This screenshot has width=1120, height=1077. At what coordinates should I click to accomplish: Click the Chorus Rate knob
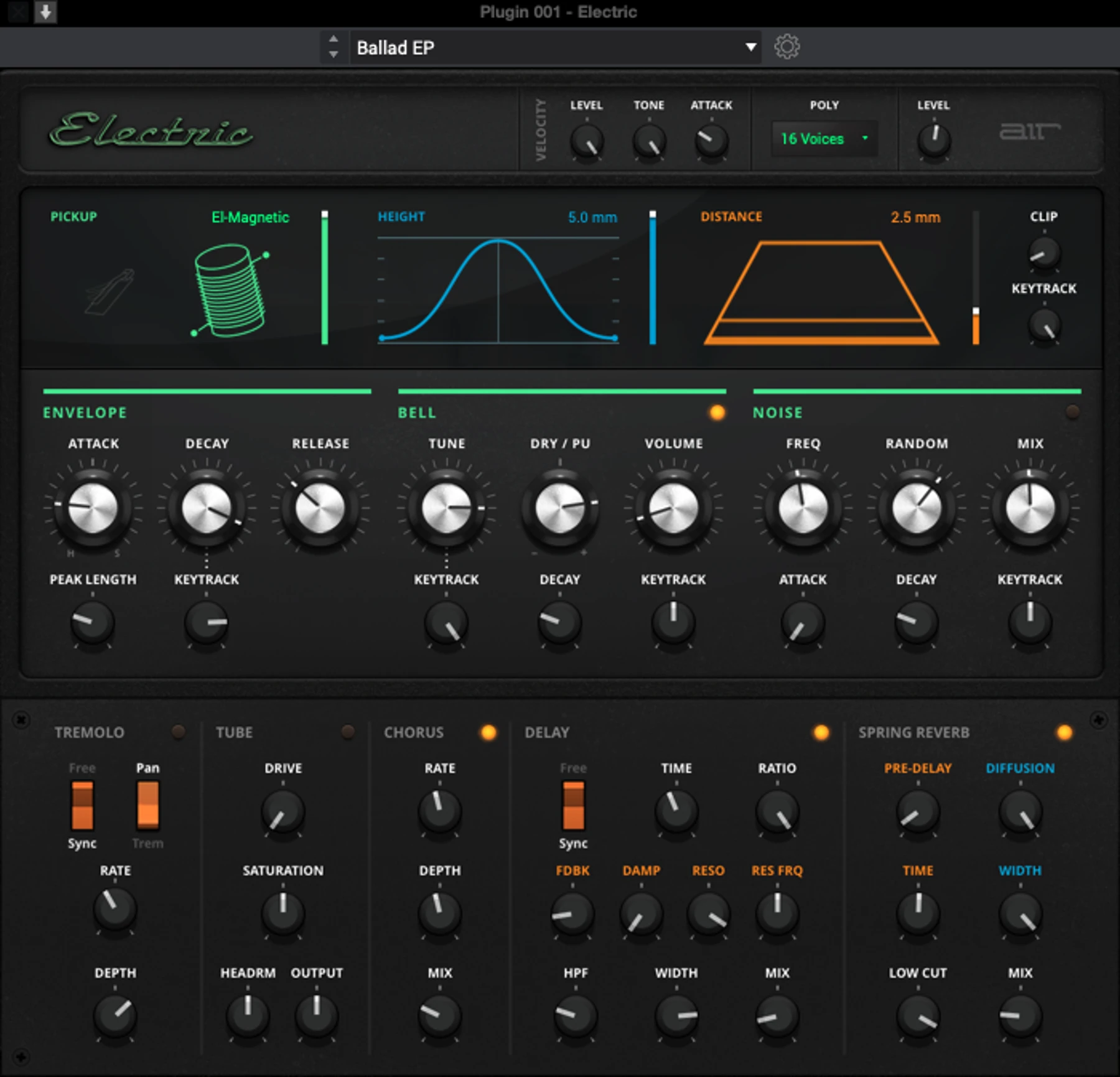pyautogui.click(x=440, y=811)
